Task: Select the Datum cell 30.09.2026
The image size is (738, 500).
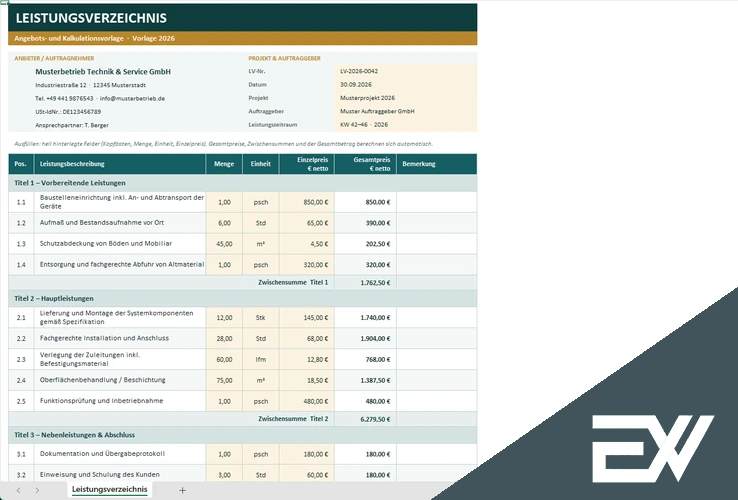Action: point(405,85)
